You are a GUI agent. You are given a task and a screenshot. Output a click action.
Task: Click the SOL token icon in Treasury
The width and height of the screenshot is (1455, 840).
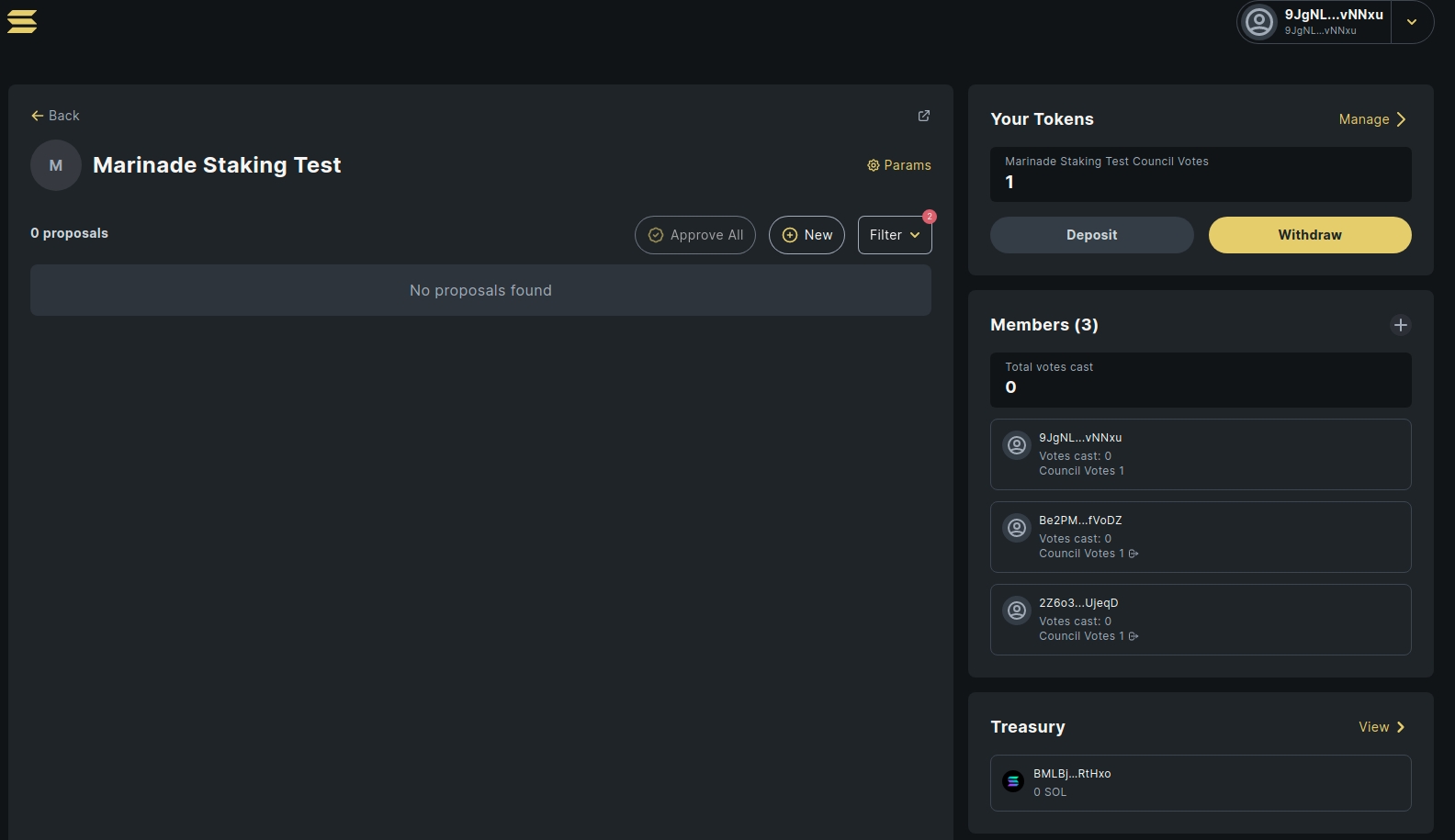click(1013, 781)
